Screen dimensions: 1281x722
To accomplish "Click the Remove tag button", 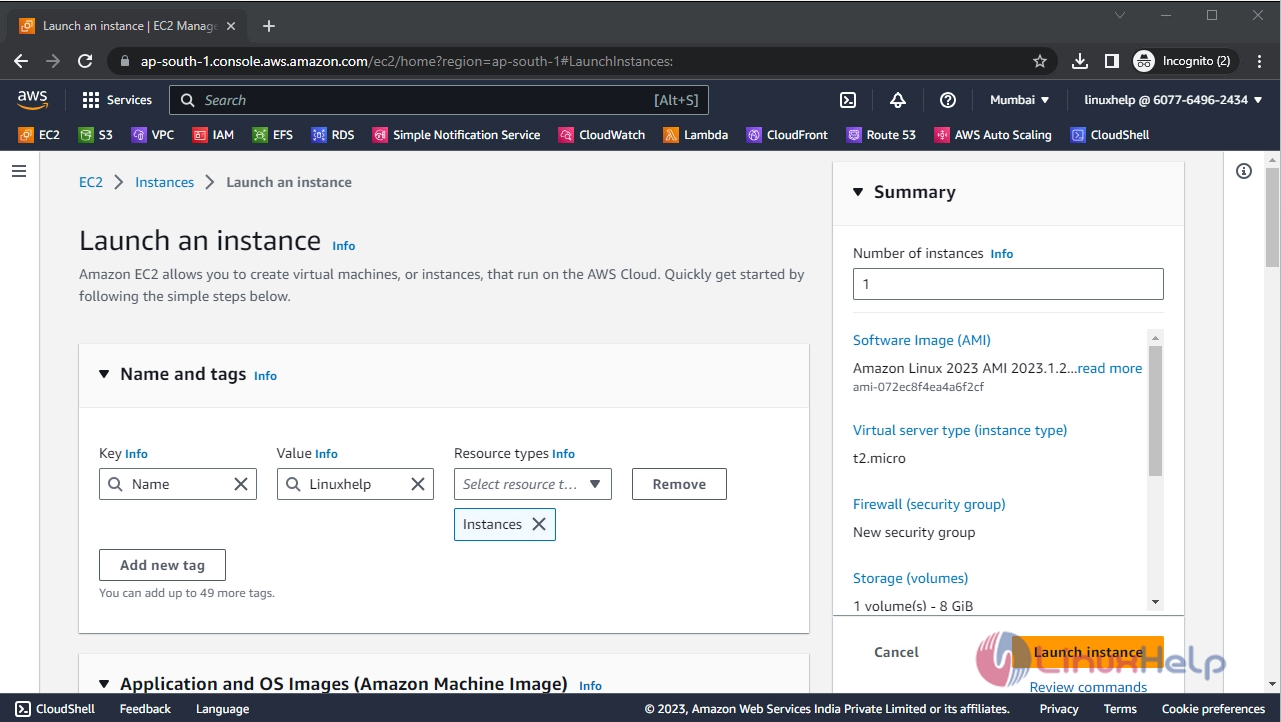I will click(679, 484).
